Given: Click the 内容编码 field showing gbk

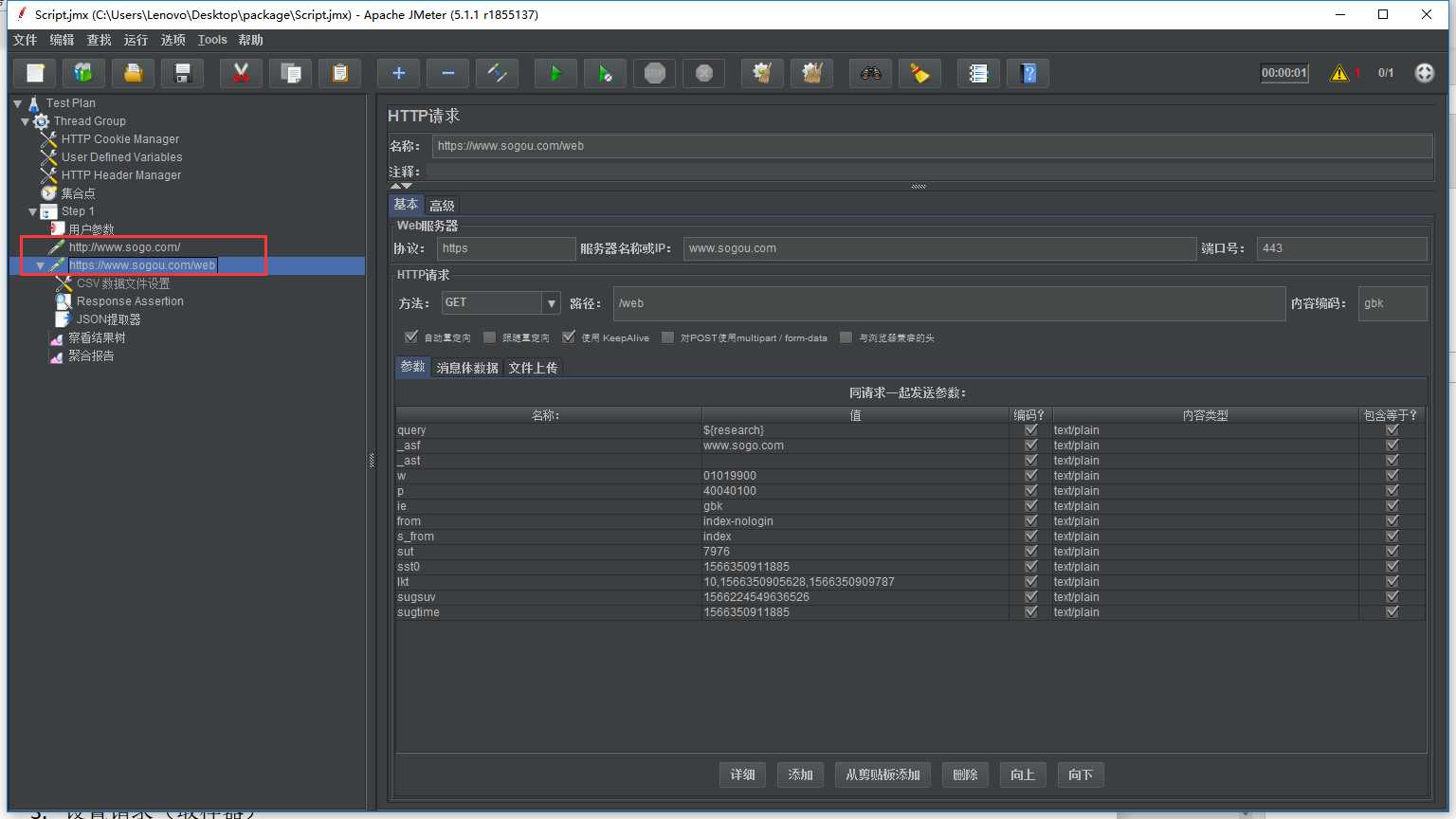Looking at the screenshot, I should (1392, 303).
